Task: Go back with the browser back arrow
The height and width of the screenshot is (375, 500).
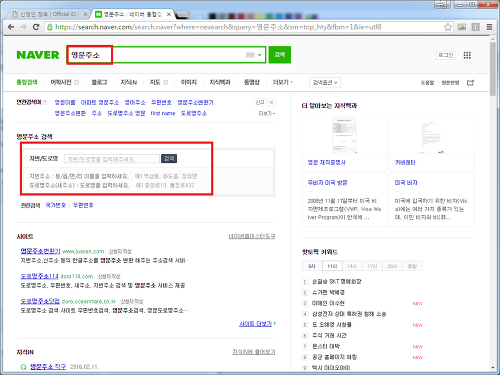Action: (x=11, y=27)
